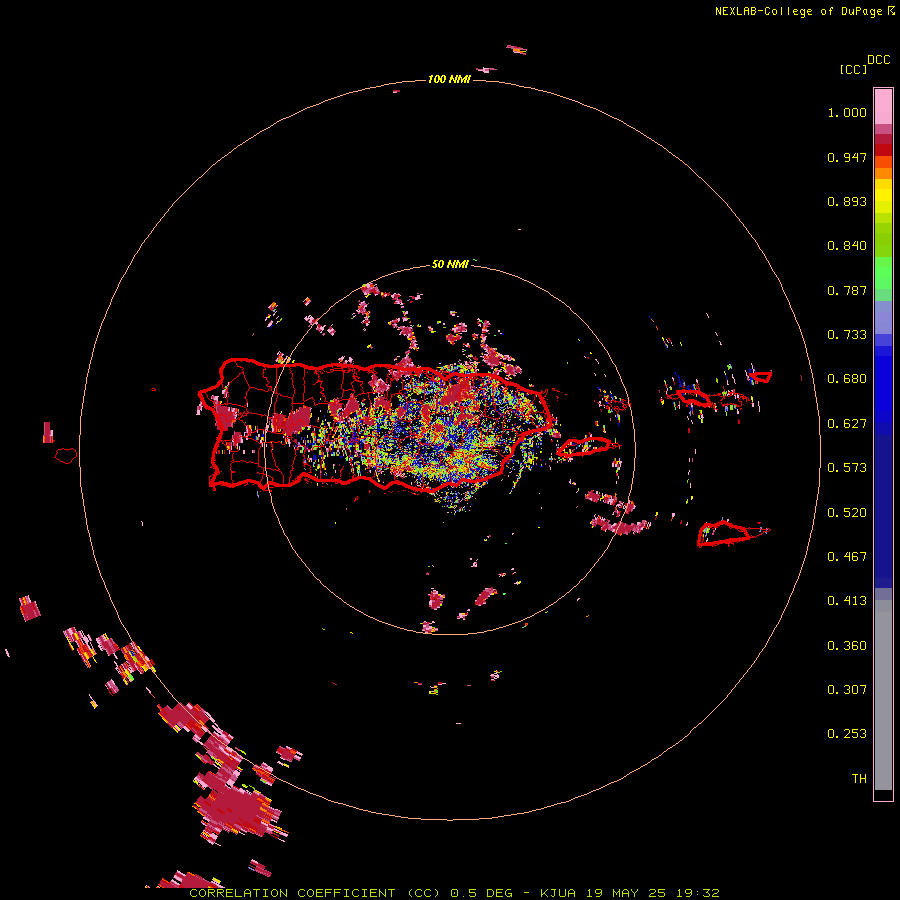
Task: Select the 0.467 scale value
Action: pos(847,557)
